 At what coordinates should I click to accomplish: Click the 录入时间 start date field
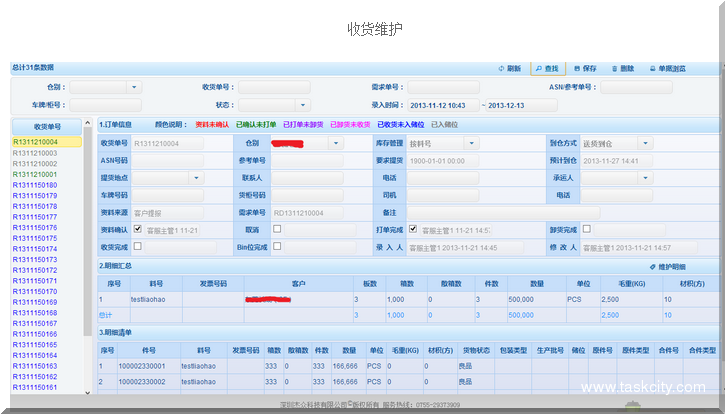pos(443,105)
